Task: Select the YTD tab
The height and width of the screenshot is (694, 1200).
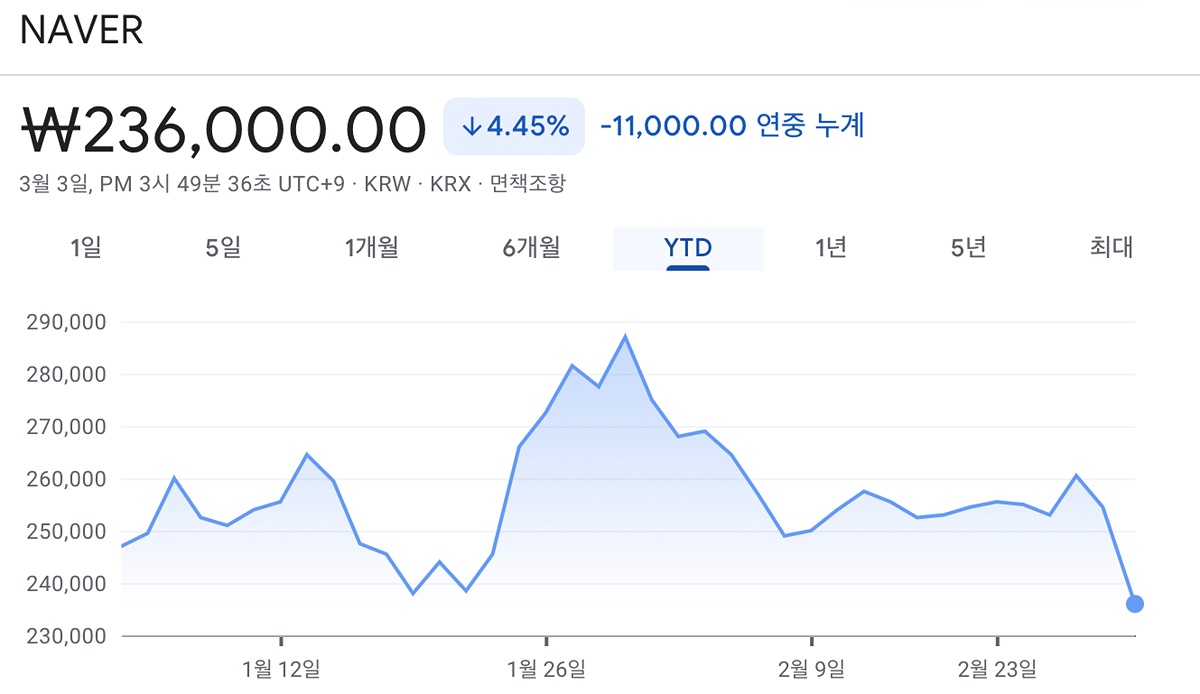Action: tap(688, 248)
